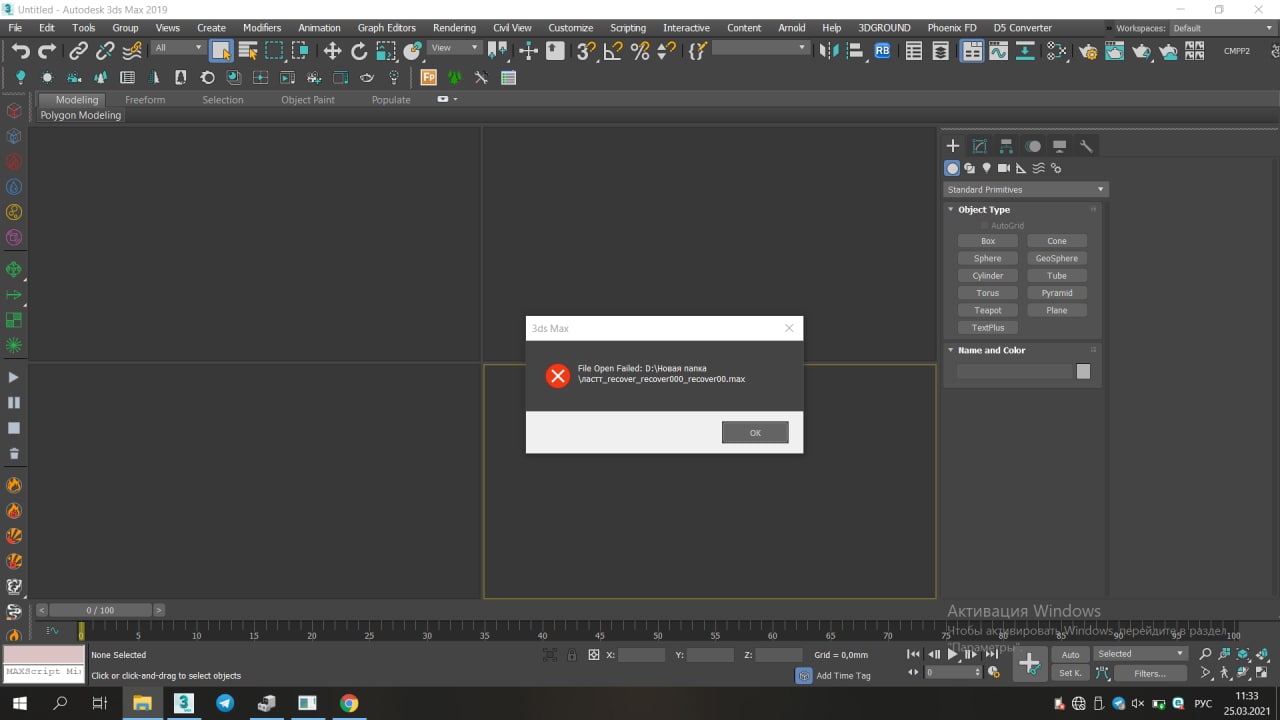Image resolution: width=1280 pixels, height=720 pixels.
Task: Choose the Rectangular Selection Region tool
Action: [x=274, y=50]
